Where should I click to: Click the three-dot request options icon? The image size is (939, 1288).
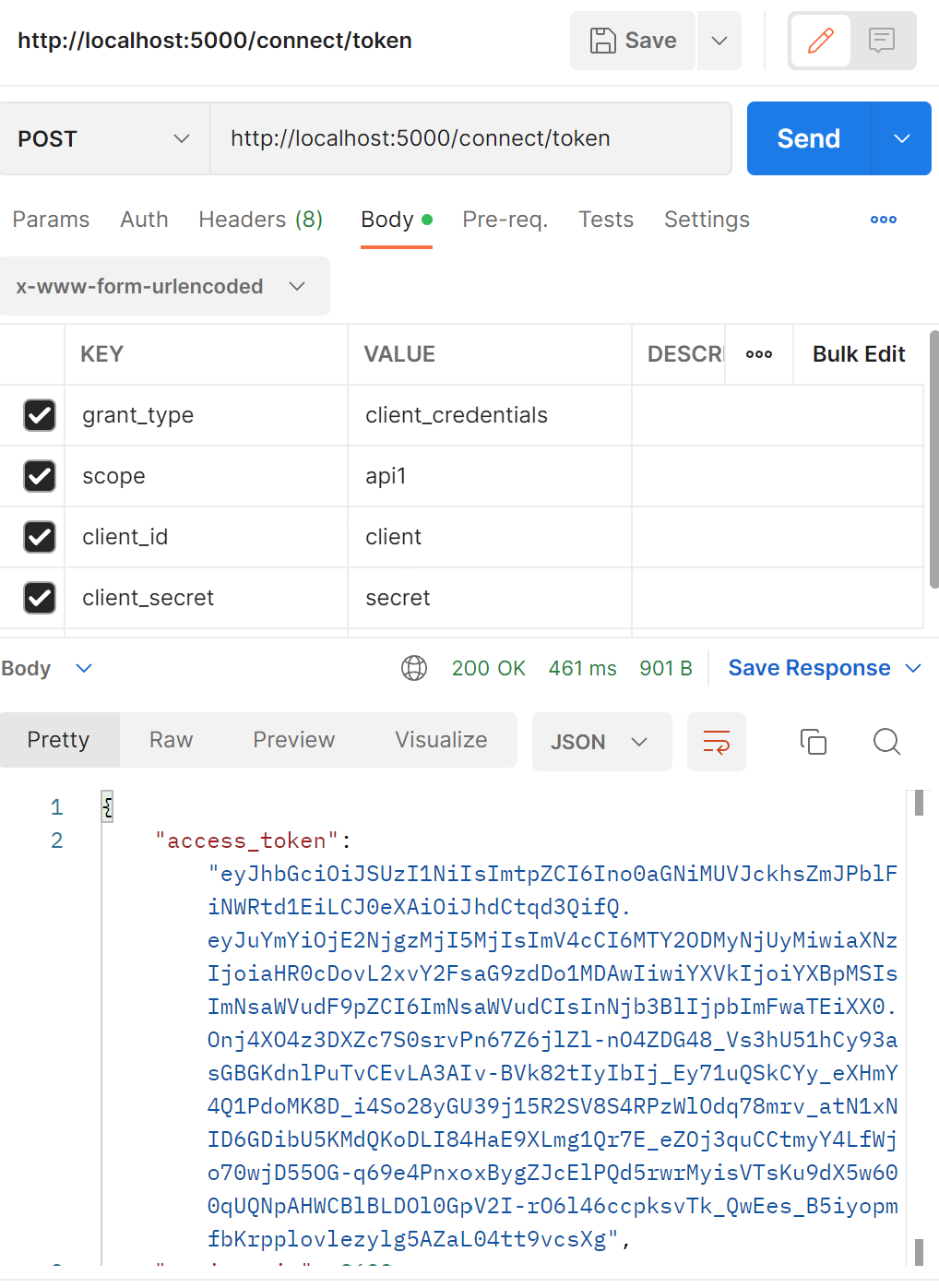coord(883,220)
